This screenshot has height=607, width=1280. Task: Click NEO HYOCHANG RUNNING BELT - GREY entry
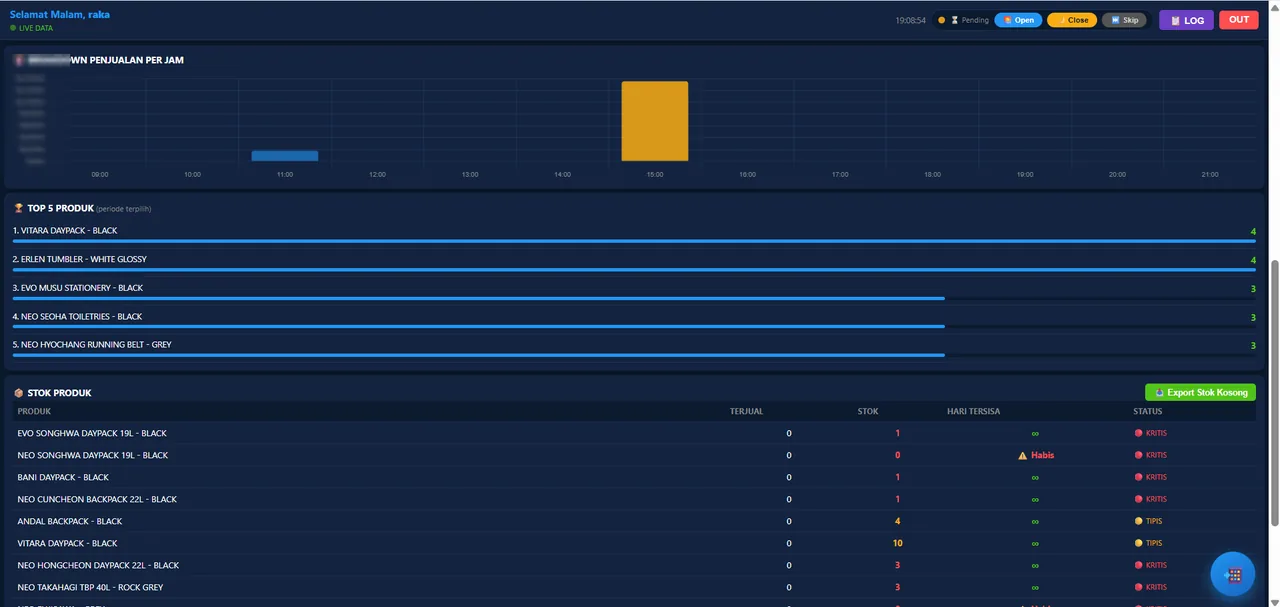click(92, 345)
